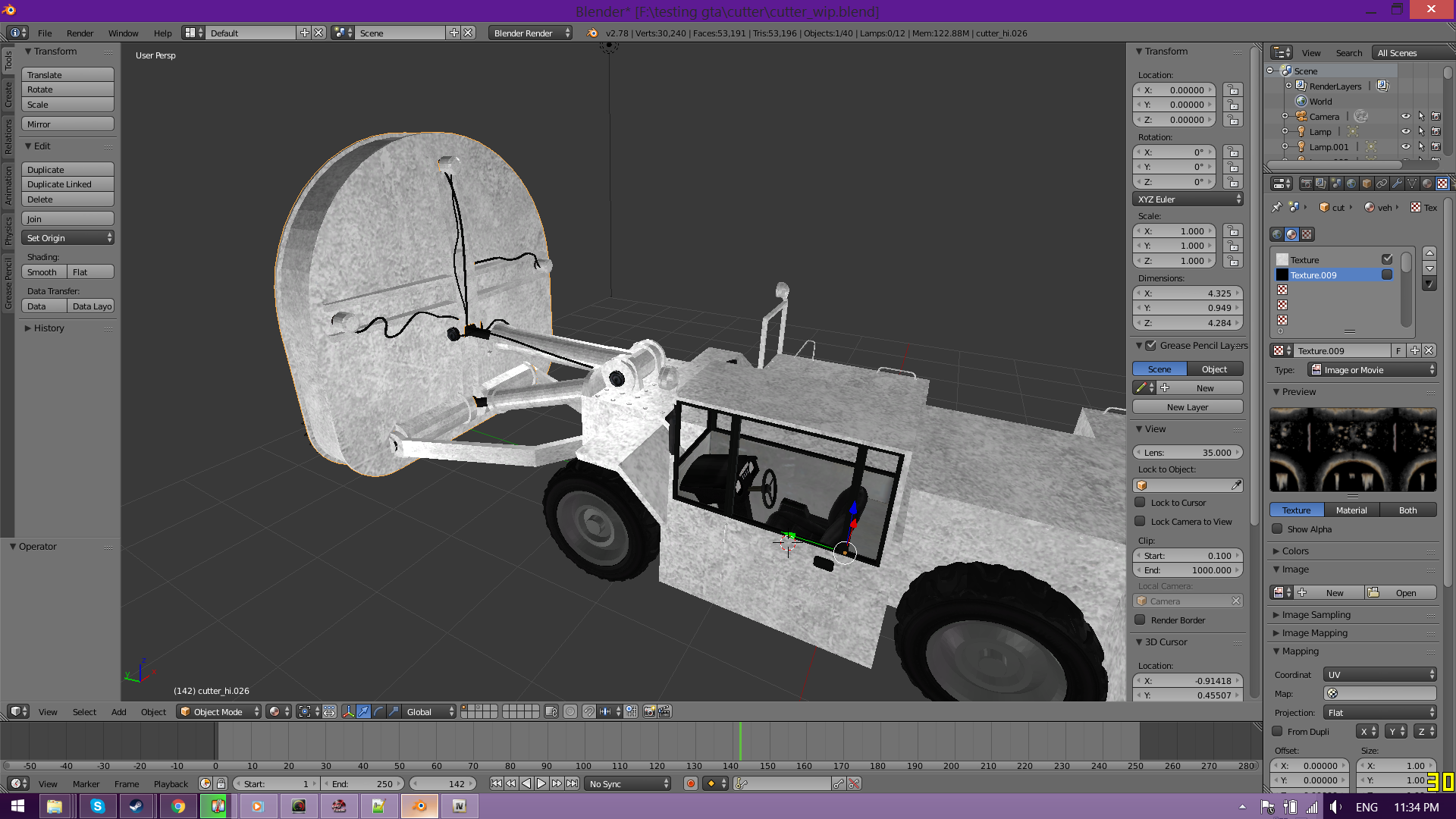Open the Set Origin dropdown
The width and height of the screenshot is (1456, 819).
[x=68, y=238]
